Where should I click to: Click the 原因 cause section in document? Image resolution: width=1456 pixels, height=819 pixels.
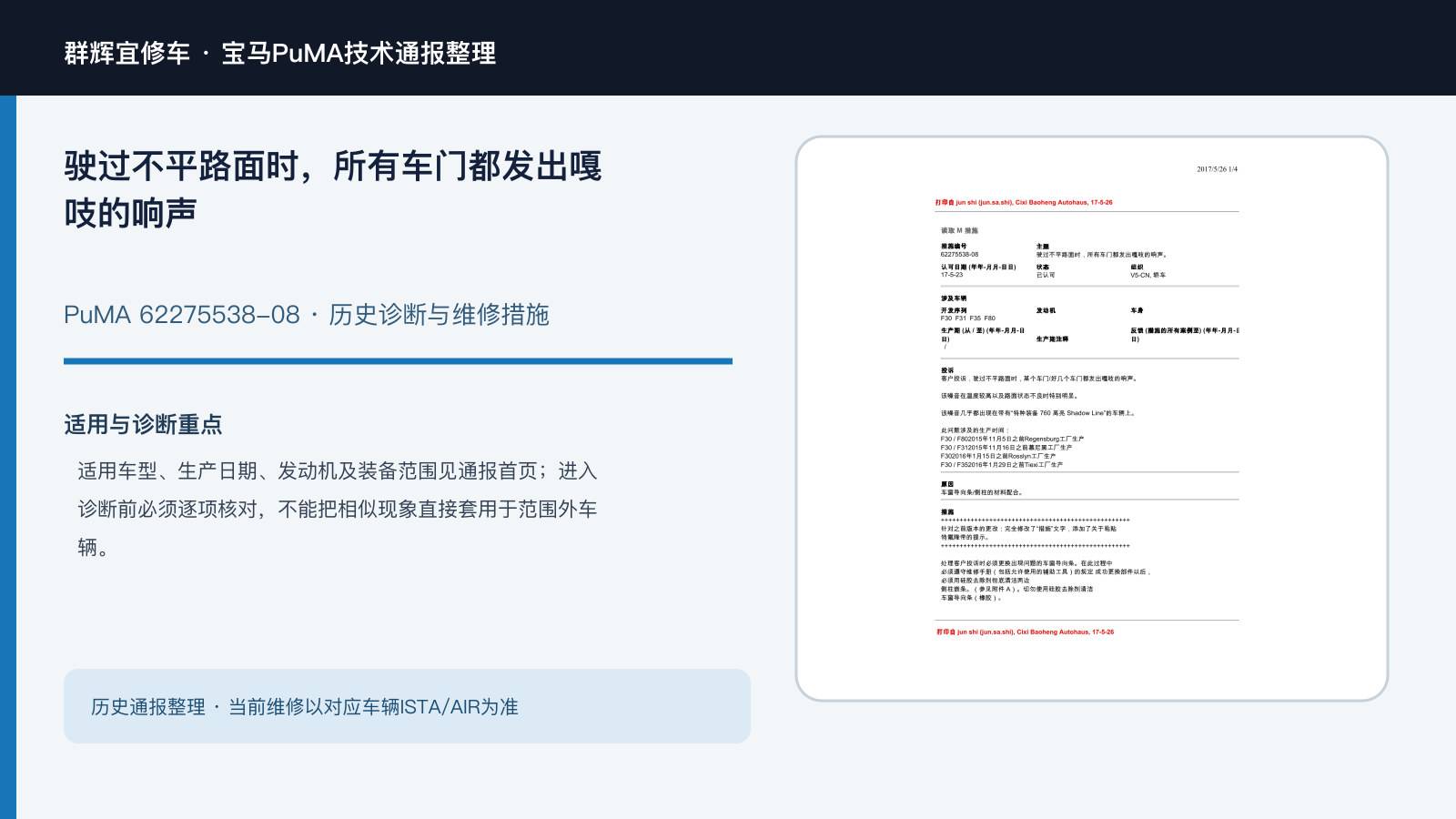point(982,489)
